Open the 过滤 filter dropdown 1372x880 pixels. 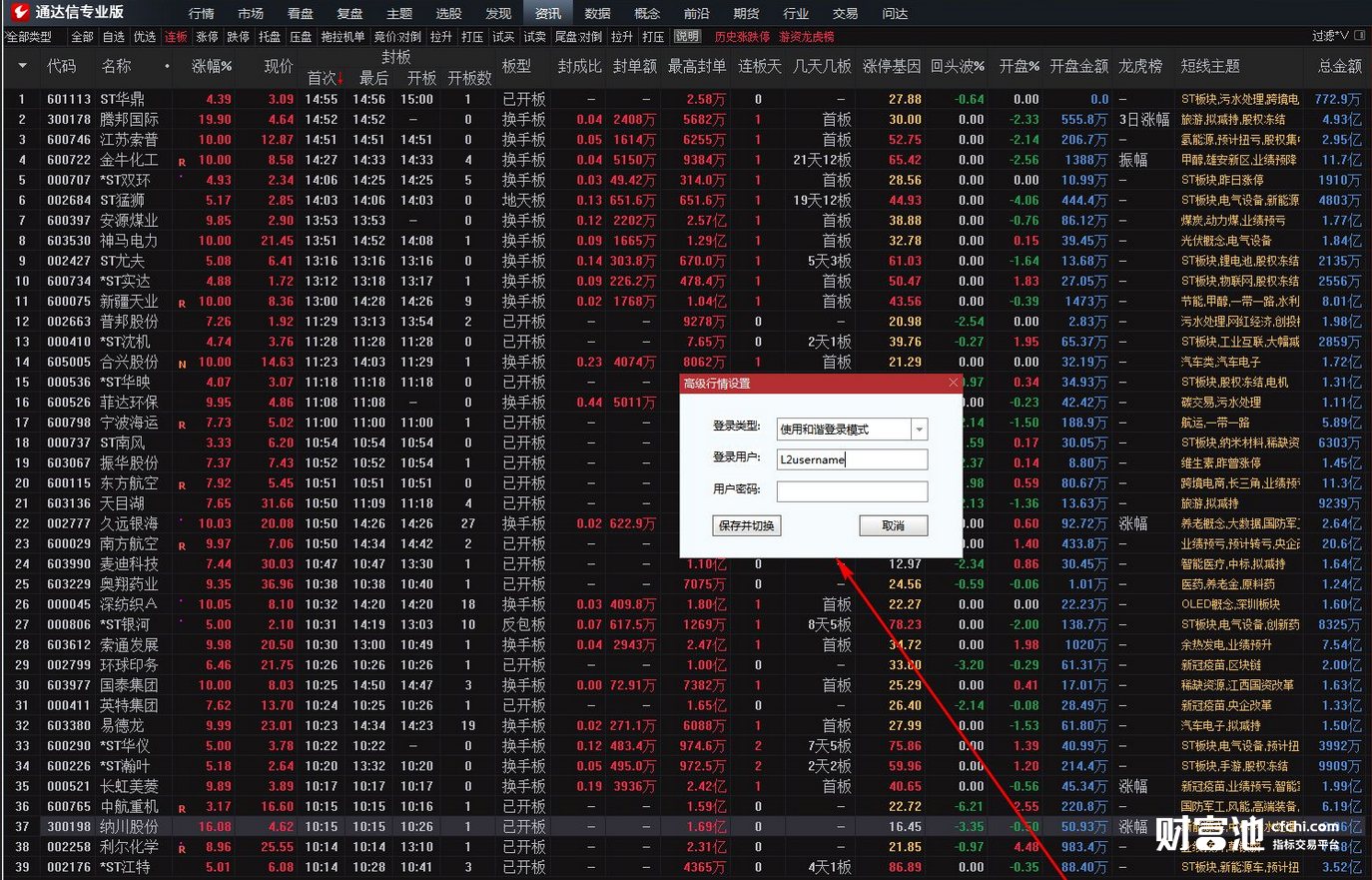pos(1330,36)
